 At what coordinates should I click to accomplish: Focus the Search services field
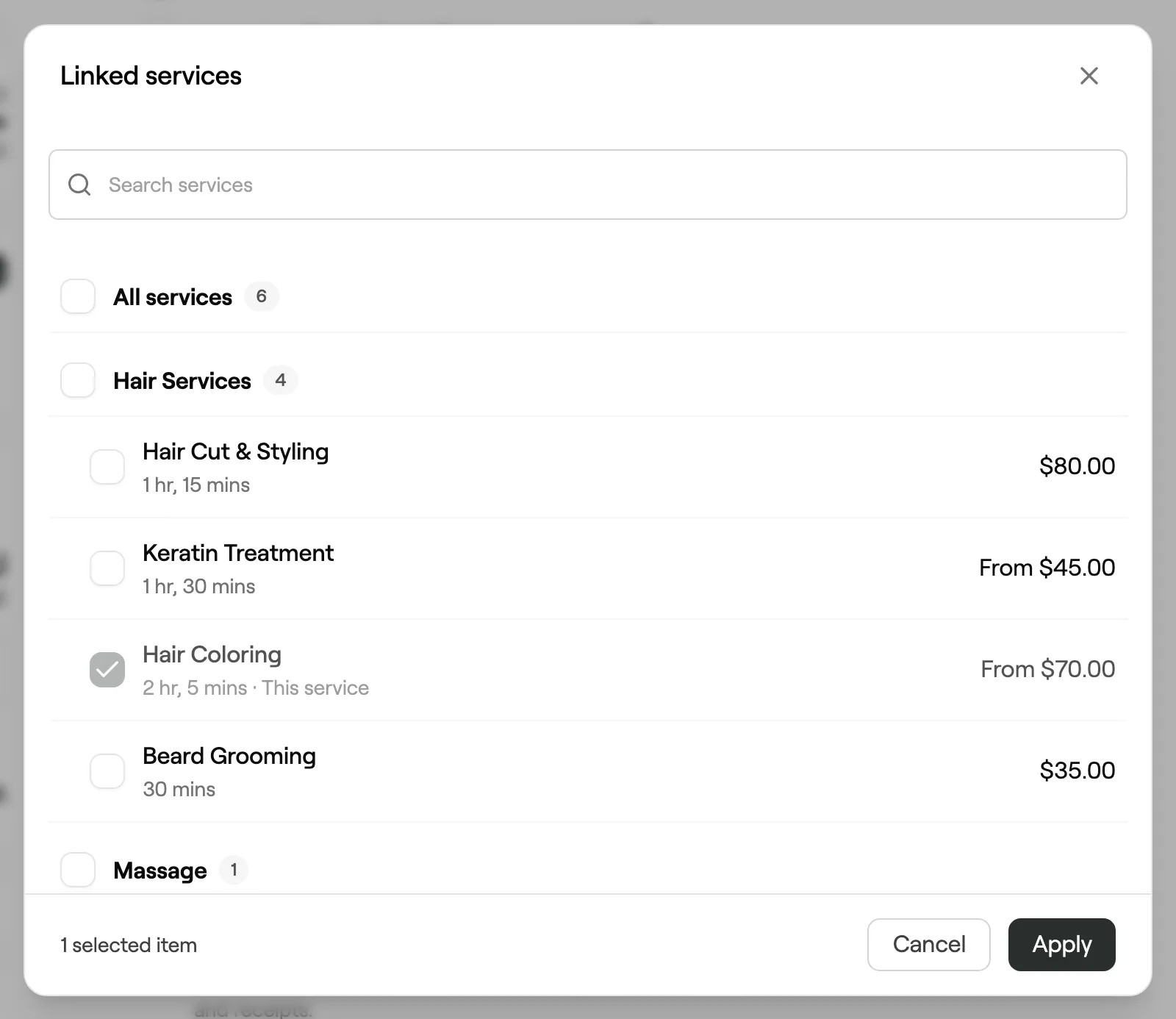588,185
